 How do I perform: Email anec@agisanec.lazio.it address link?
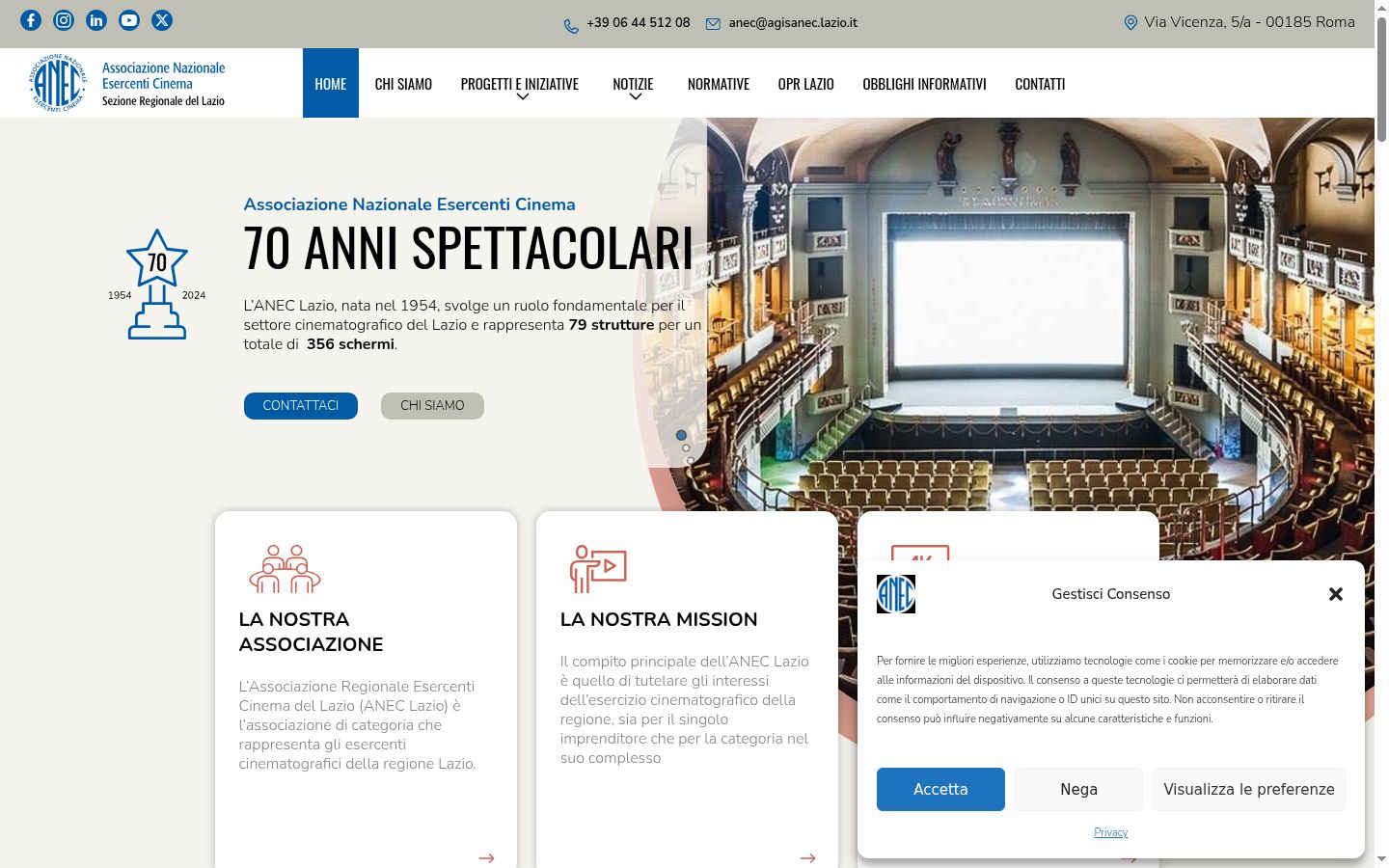click(793, 22)
